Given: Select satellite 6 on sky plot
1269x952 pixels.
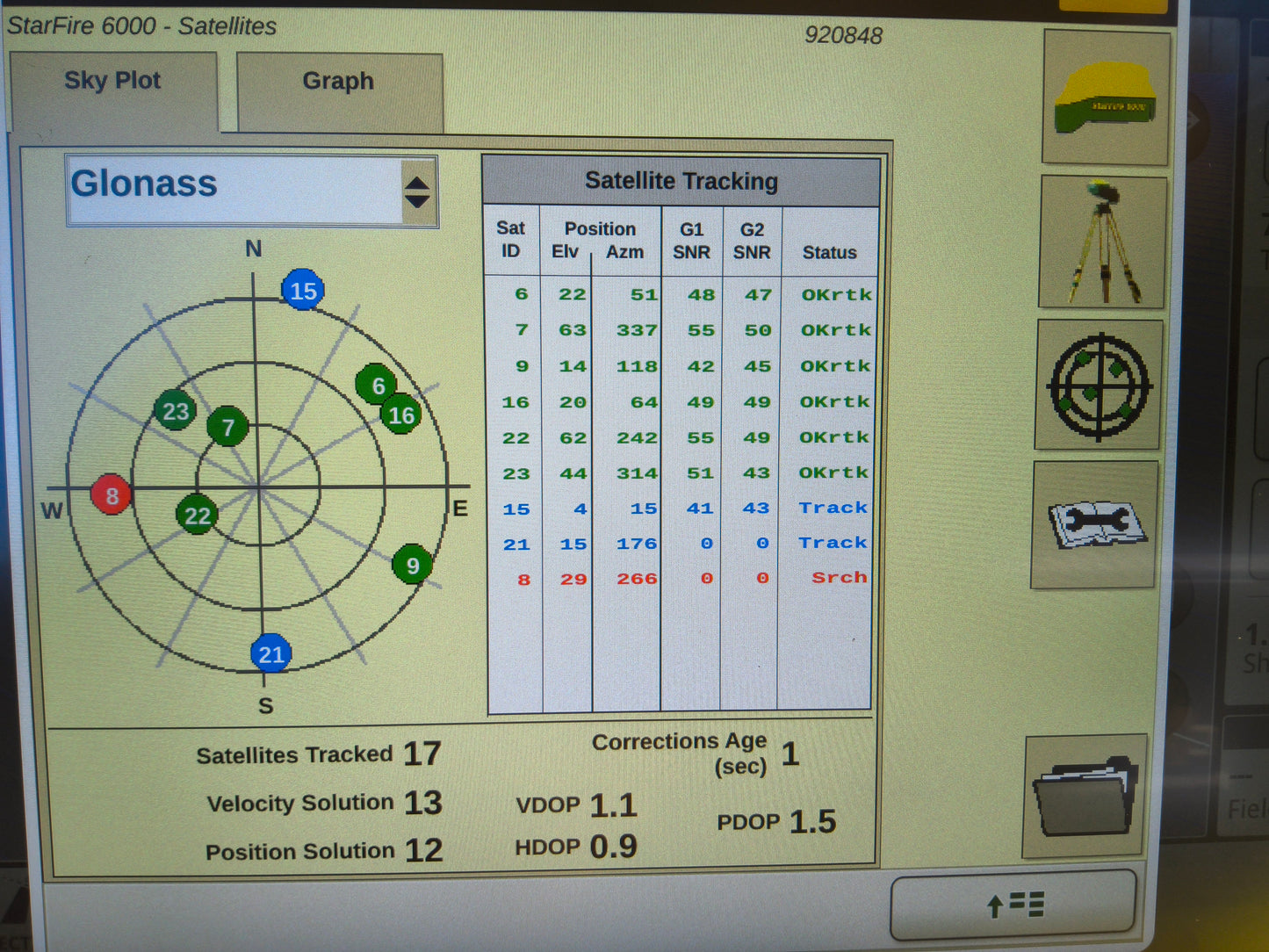Looking at the screenshot, I should coord(377,385).
